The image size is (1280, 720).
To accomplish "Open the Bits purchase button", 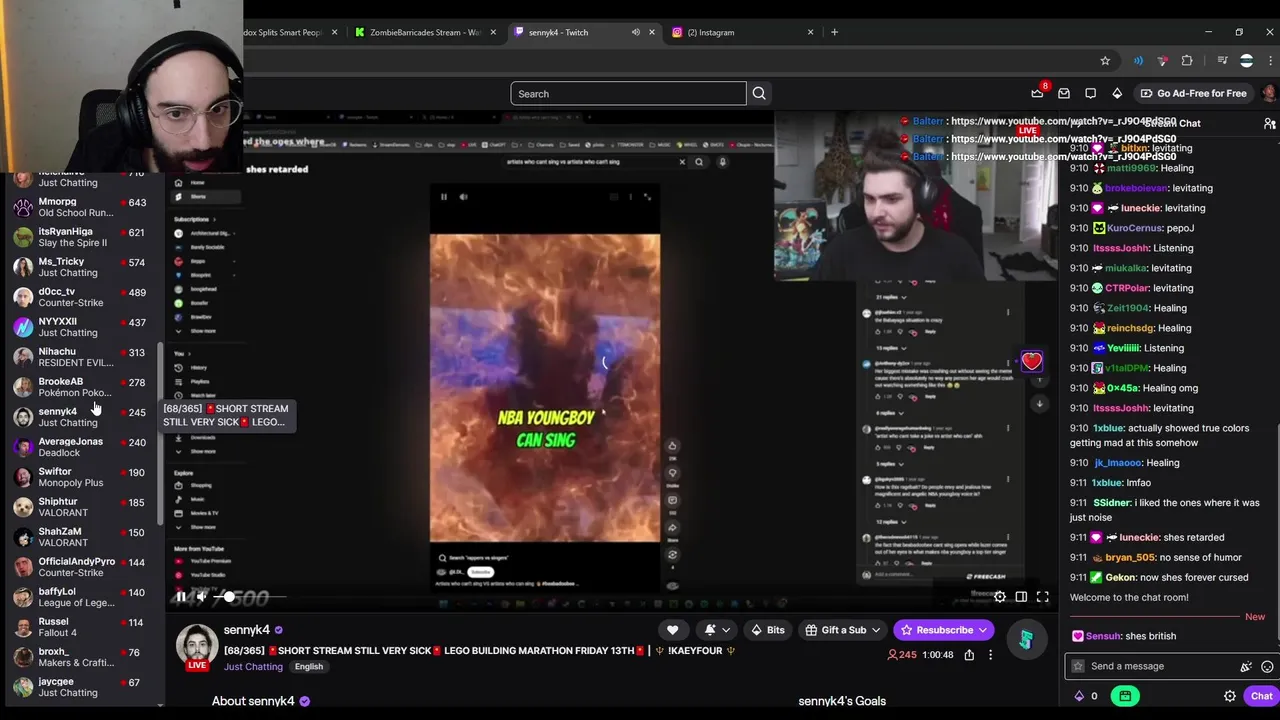I will click(x=767, y=630).
